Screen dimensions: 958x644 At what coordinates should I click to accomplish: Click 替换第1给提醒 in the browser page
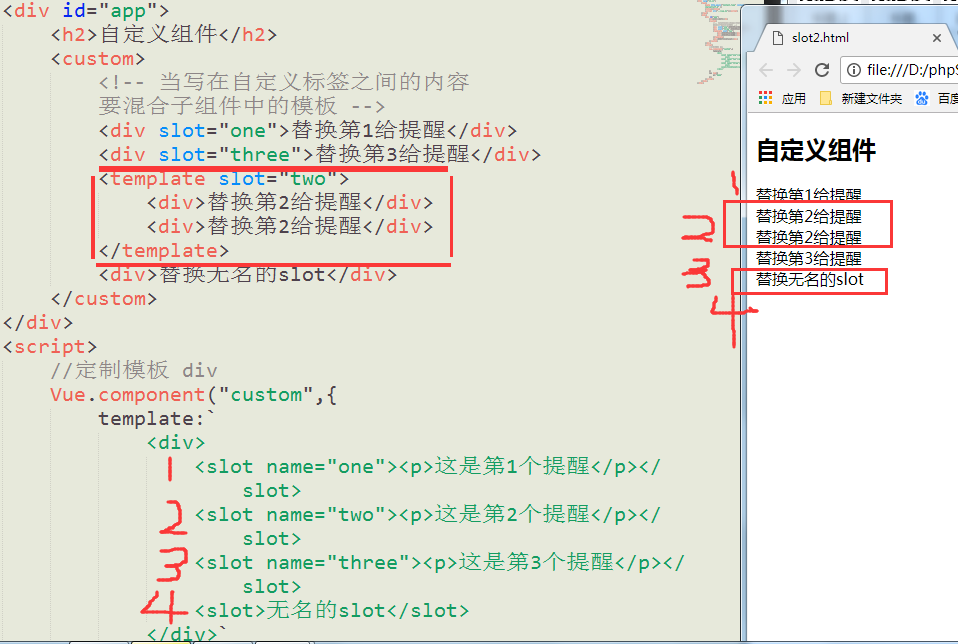pyautogui.click(x=808, y=194)
